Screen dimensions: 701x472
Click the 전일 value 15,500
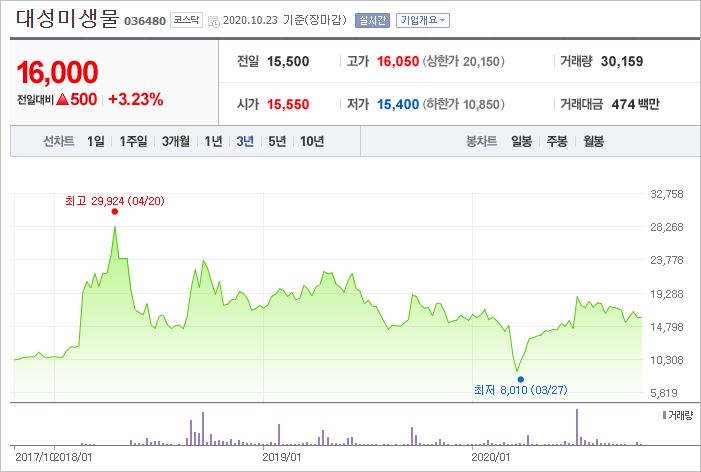(288, 62)
